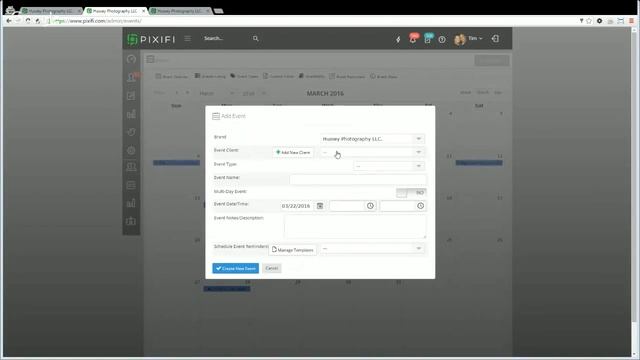Toggle the Multi-Day Event switch
The height and width of the screenshot is (360, 640).
point(411,193)
